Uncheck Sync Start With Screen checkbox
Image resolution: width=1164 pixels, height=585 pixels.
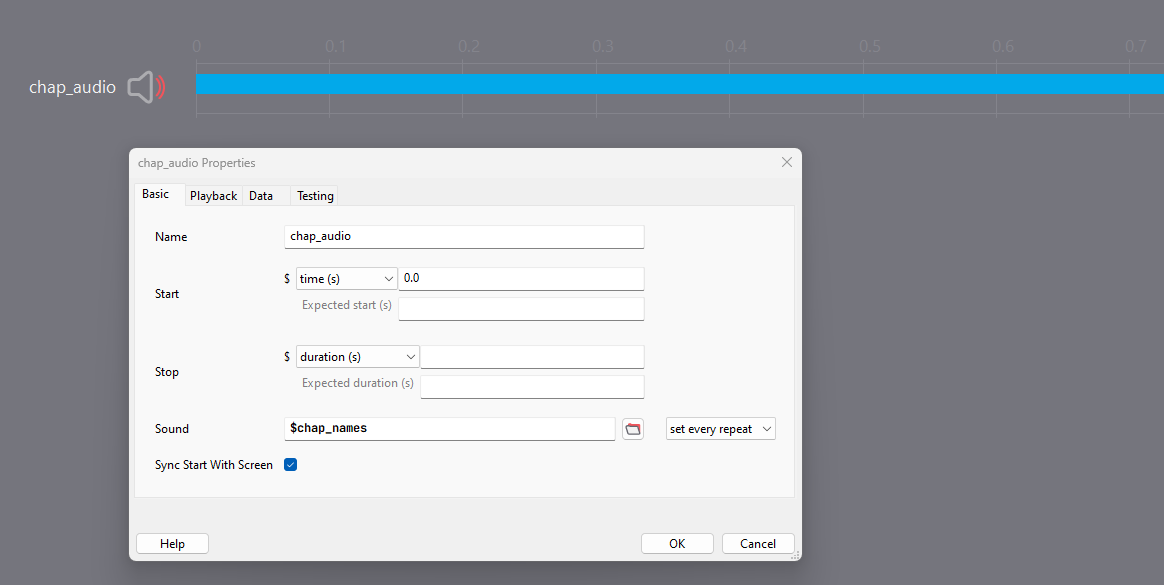pyautogui.click(x=290, y=465)
